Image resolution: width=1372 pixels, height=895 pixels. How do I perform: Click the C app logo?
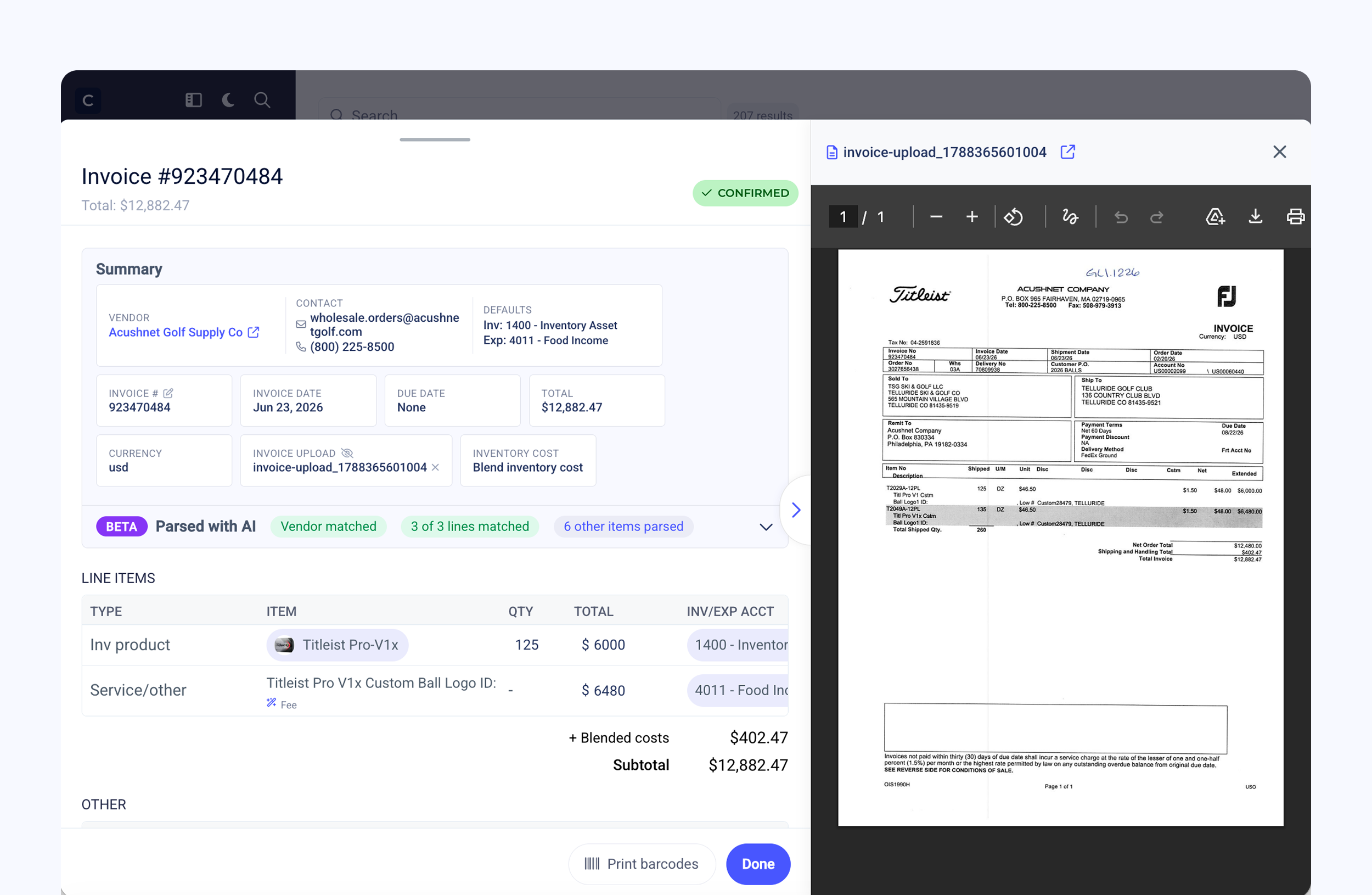[88, 100]
